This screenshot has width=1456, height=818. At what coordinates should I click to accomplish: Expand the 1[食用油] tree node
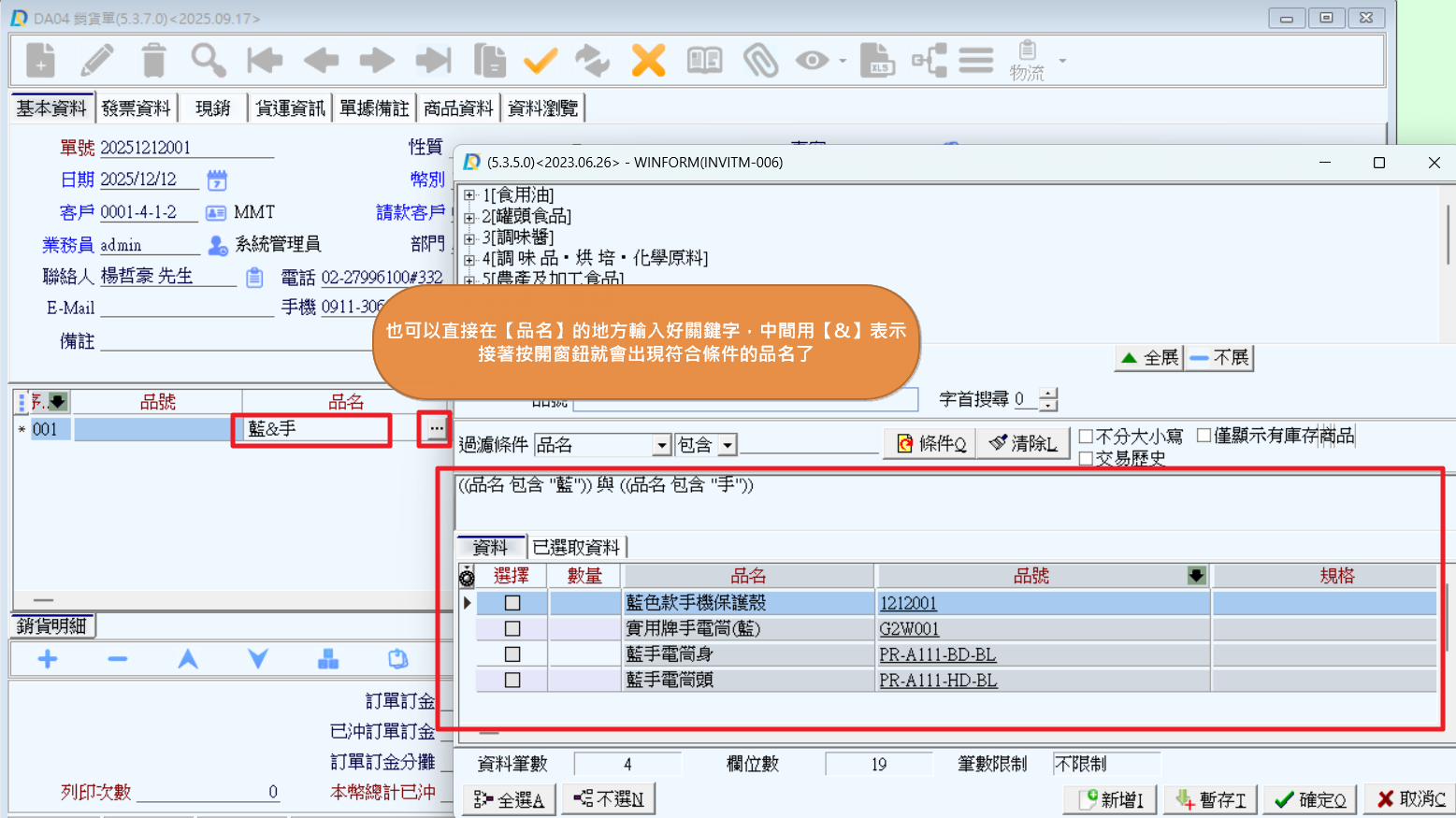pyautogui.click(x=469, y=195)
